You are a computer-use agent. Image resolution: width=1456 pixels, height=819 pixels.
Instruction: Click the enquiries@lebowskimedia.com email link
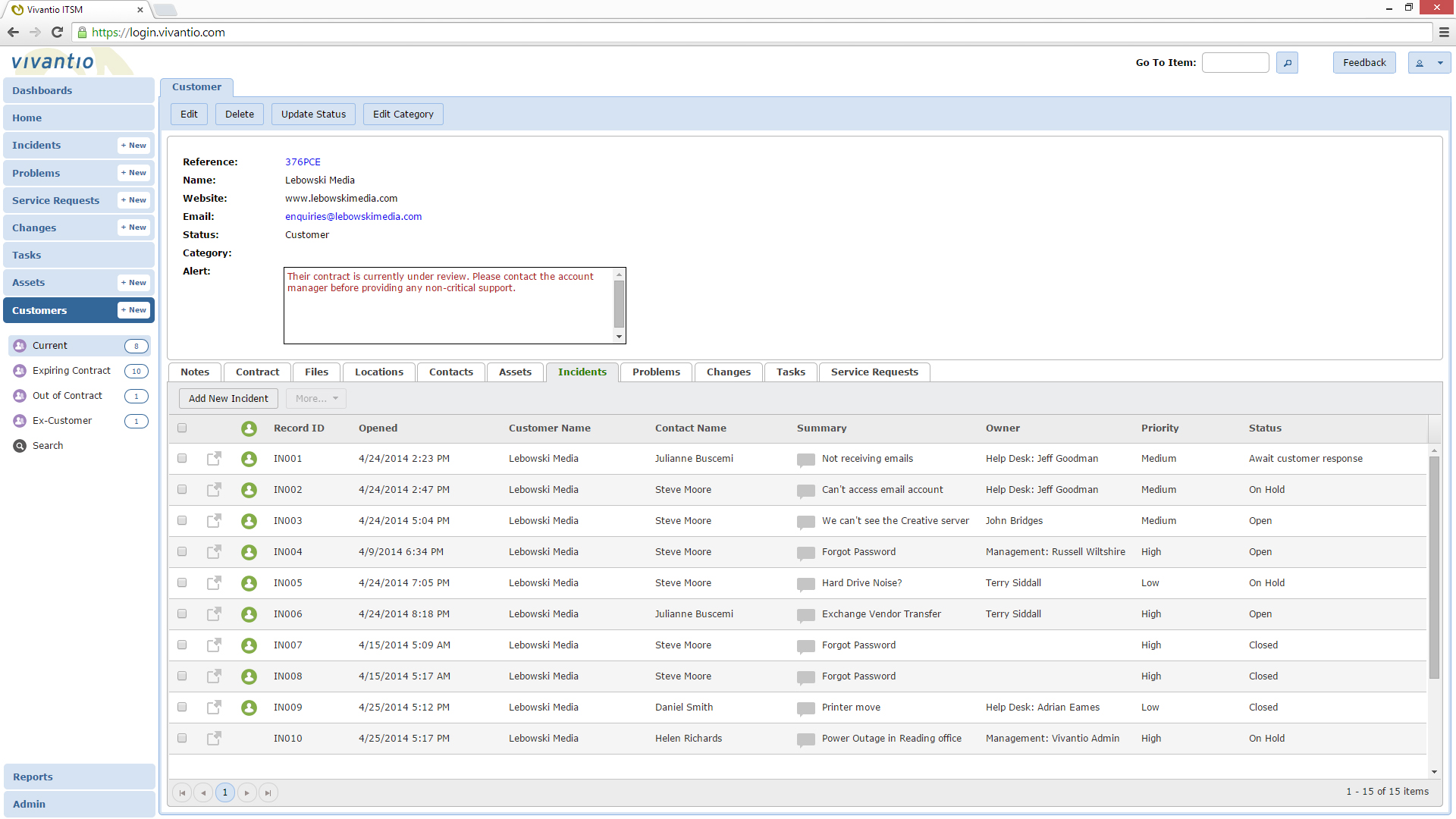pyautogui.click(x=353, y=216)
